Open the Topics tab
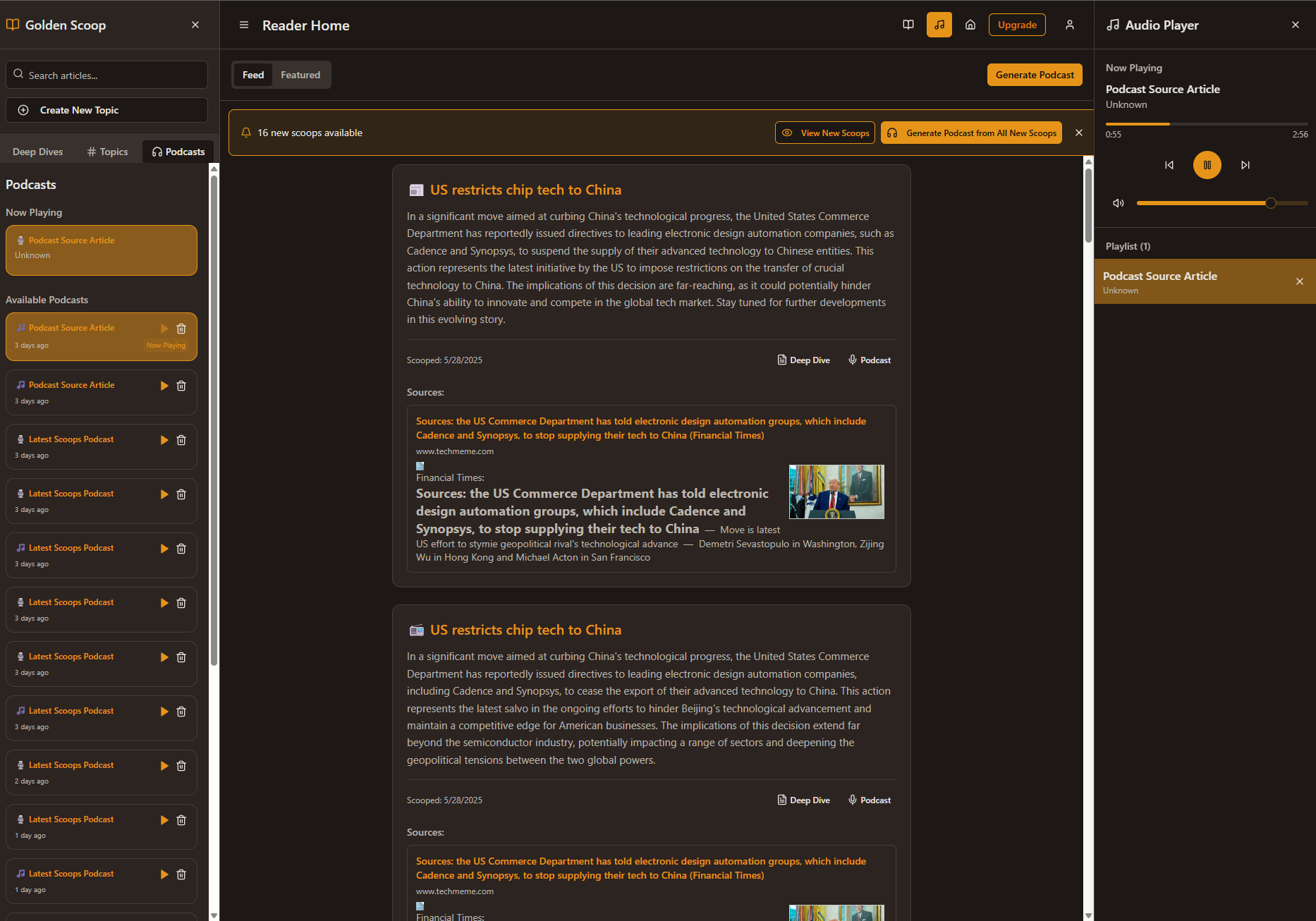 click(107, 152)
